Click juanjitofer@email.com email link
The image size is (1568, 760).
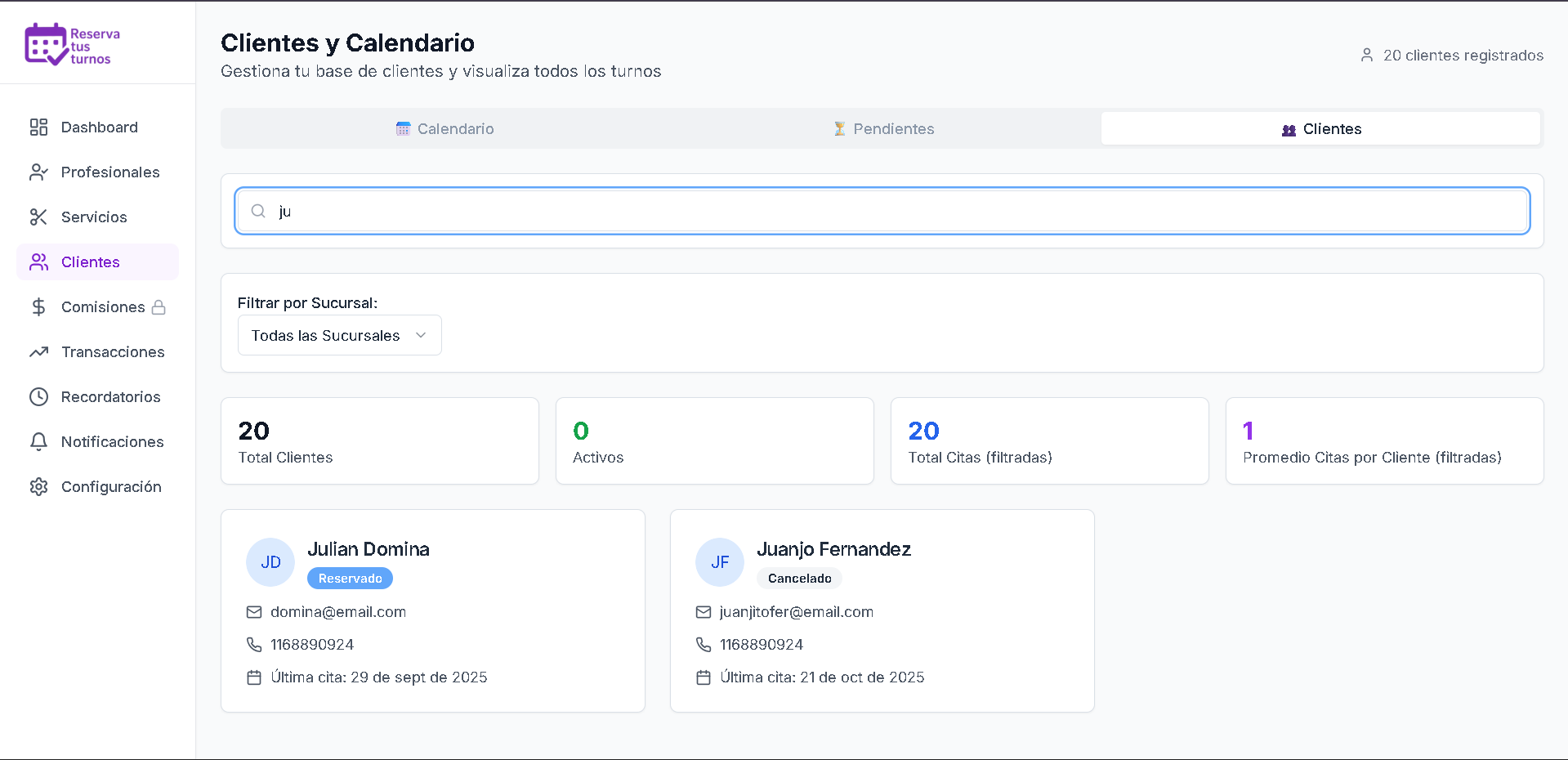(796, 611)
